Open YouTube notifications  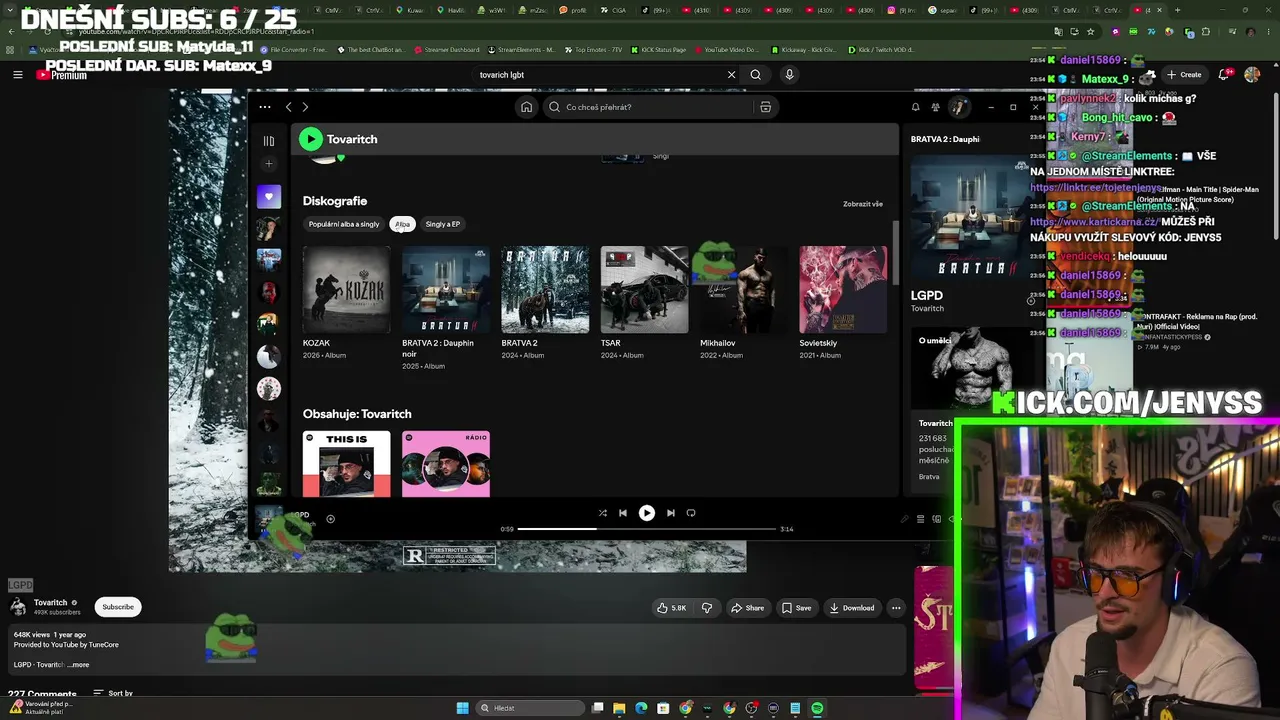click(x=1226, y=74)
